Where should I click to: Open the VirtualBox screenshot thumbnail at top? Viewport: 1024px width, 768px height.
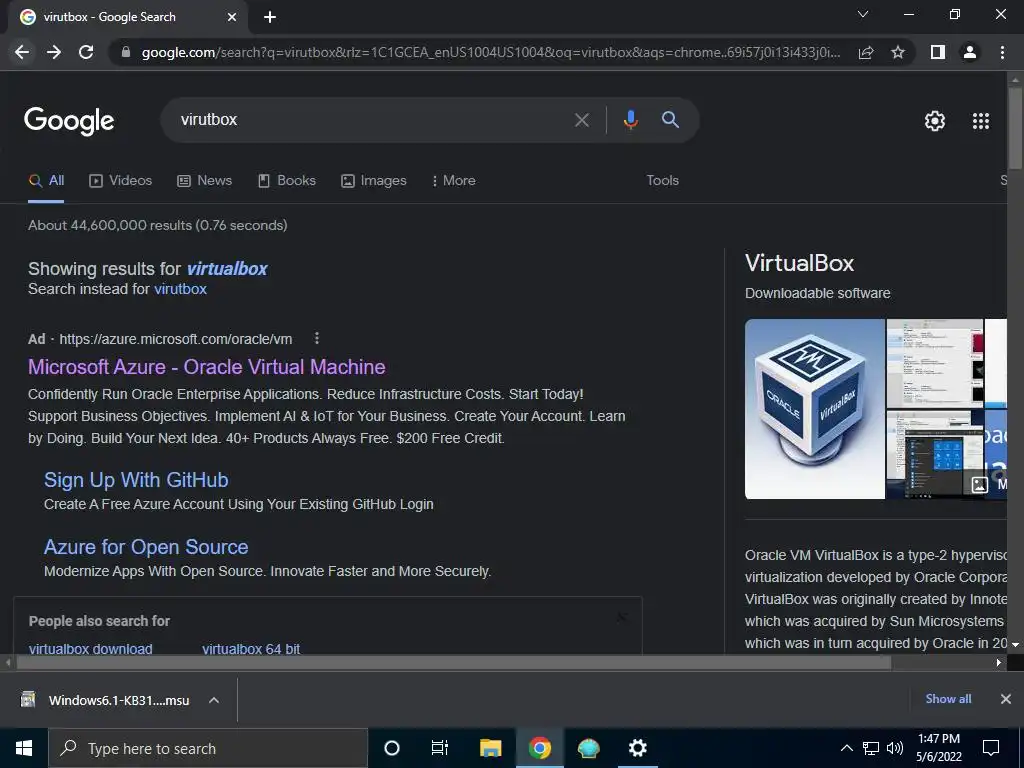pyautogui.click(x=935, y=363)
